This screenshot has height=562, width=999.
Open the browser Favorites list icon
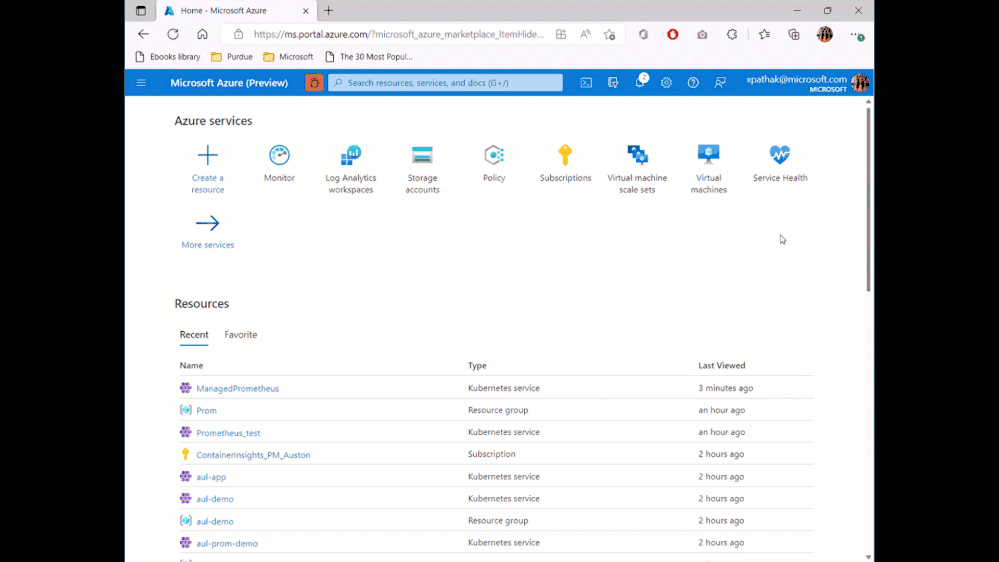765,34
